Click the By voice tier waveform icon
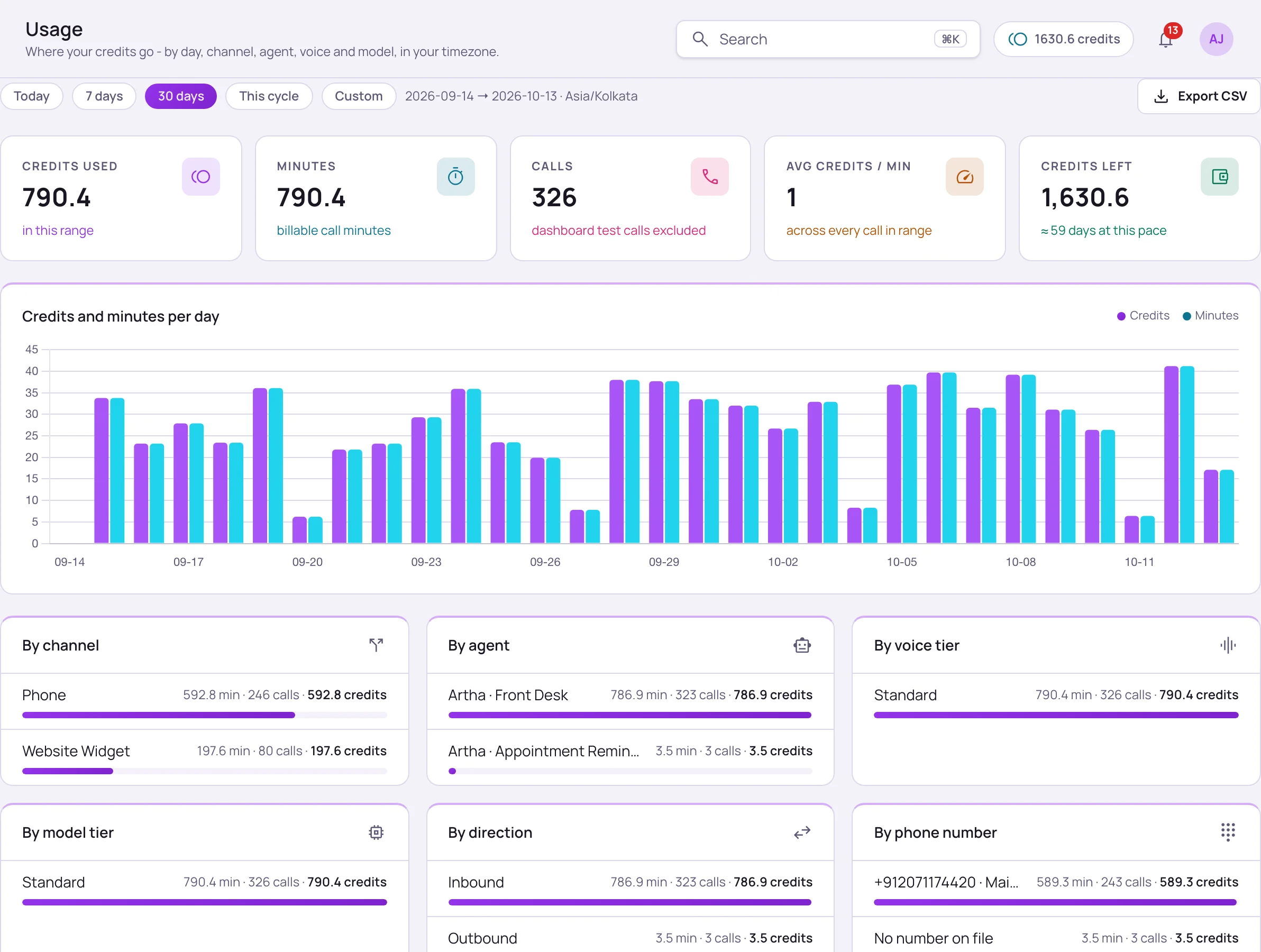This screenshot has width=1261, height=952. (x=1228, y=645)
